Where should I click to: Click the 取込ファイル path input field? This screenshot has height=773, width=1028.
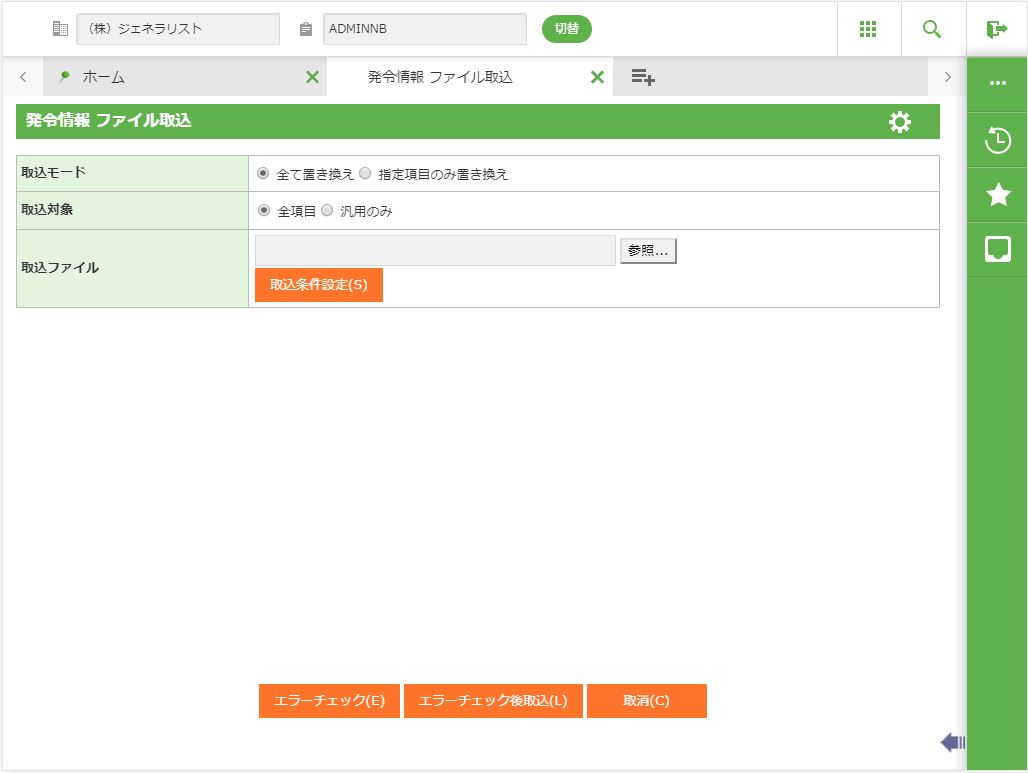tap(435, 251)
